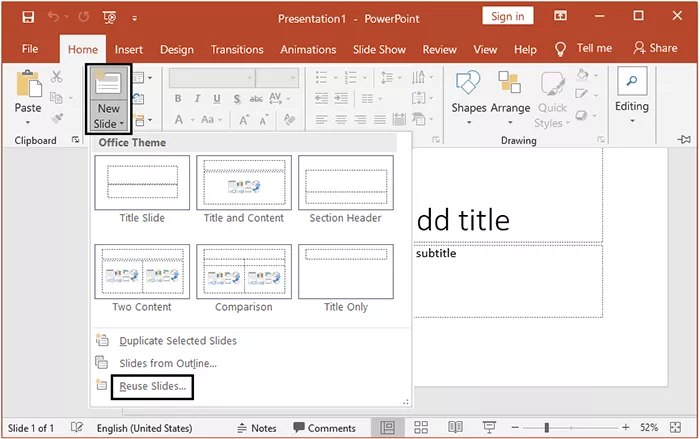
Task: Open the Help tab
Action: pos(525,49)
